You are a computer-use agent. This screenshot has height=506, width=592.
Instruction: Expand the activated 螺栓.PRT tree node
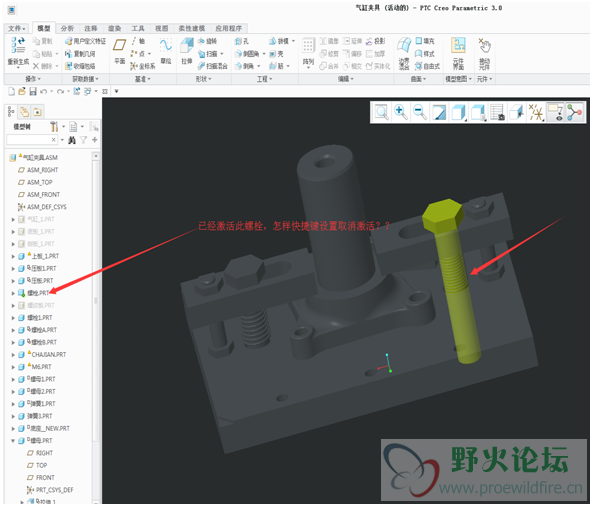pyautogui.click(x=13, y=293)
